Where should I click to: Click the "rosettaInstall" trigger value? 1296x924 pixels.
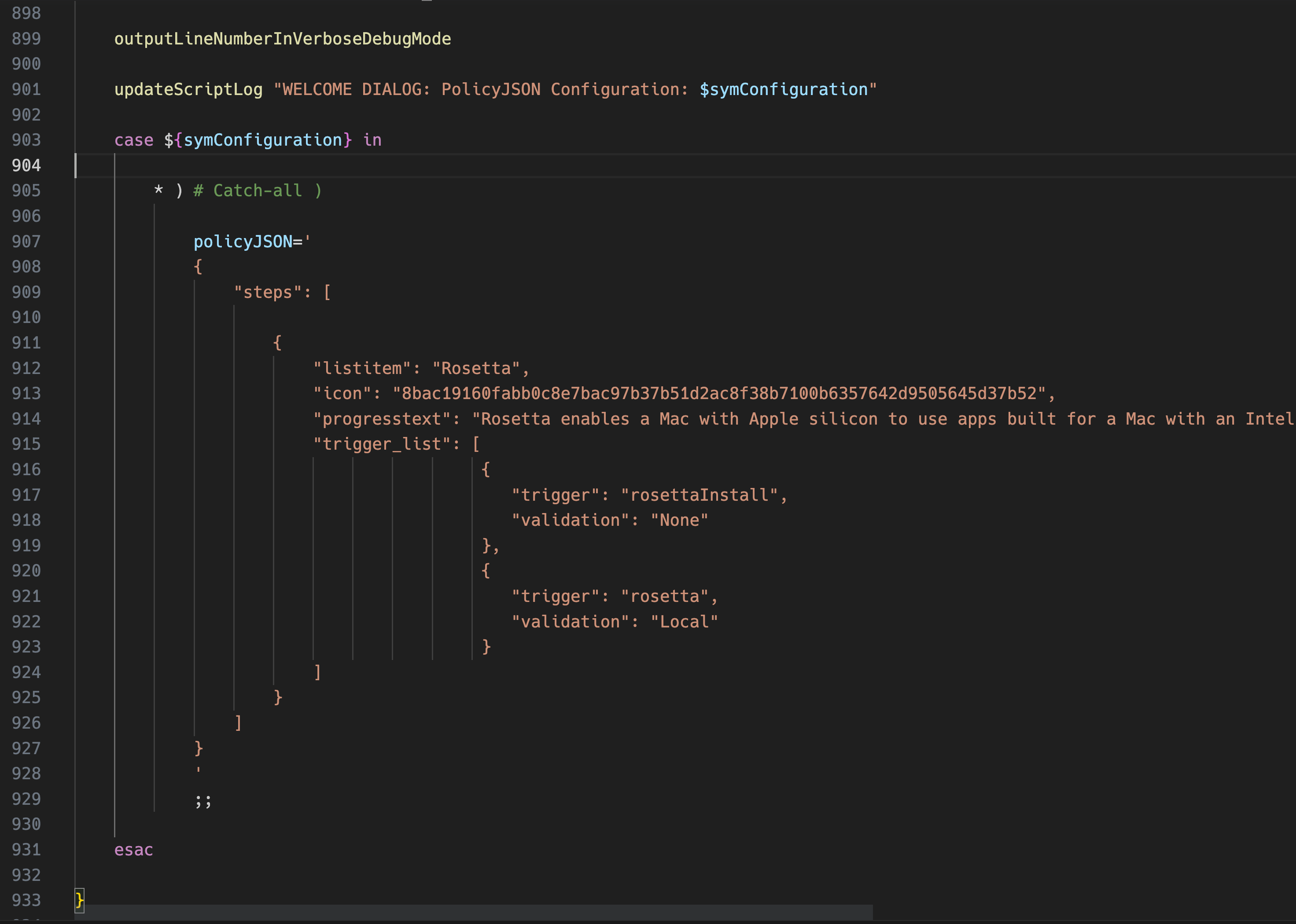point(699,495)
